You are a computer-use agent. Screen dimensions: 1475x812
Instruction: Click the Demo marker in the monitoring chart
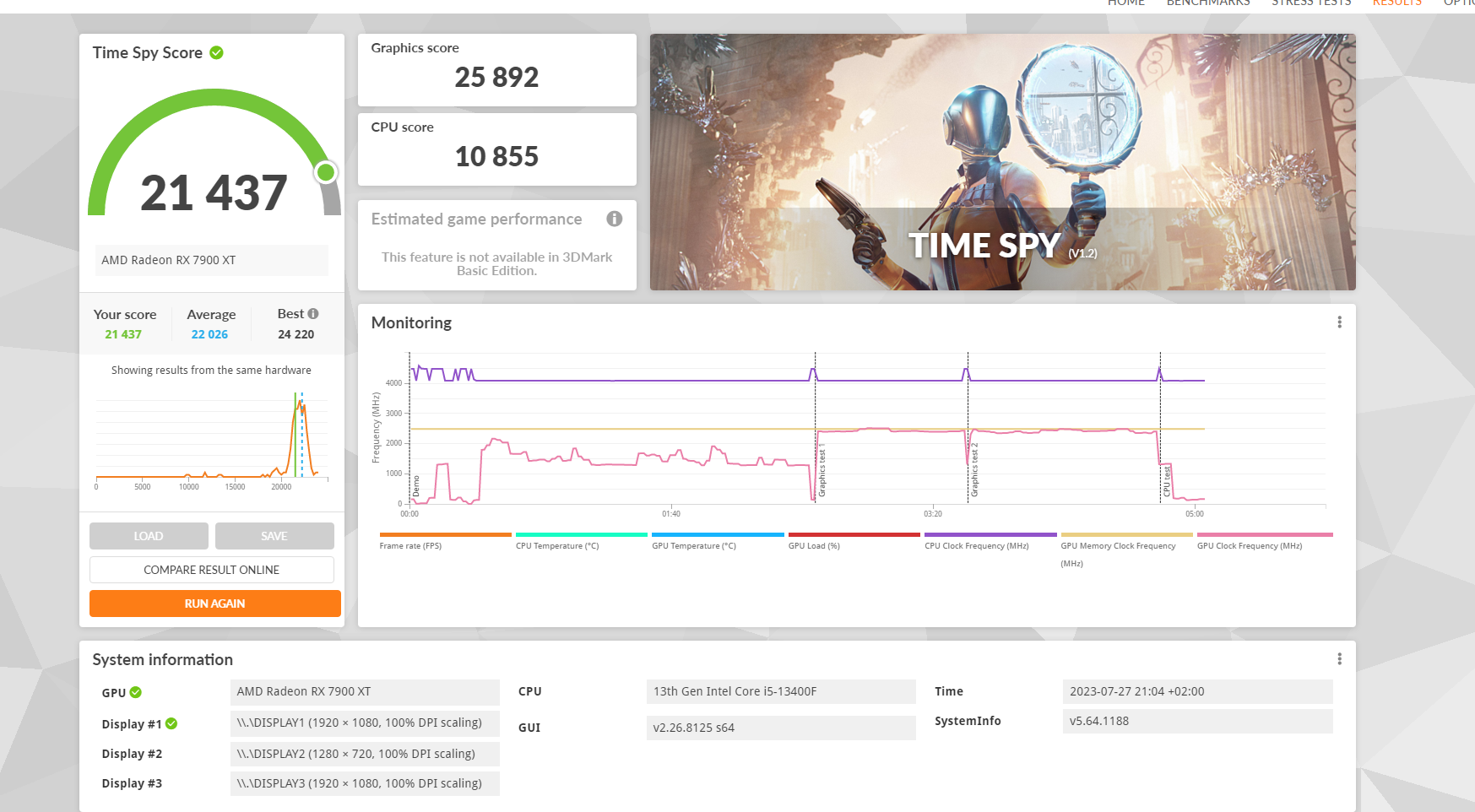coord(416,486)
